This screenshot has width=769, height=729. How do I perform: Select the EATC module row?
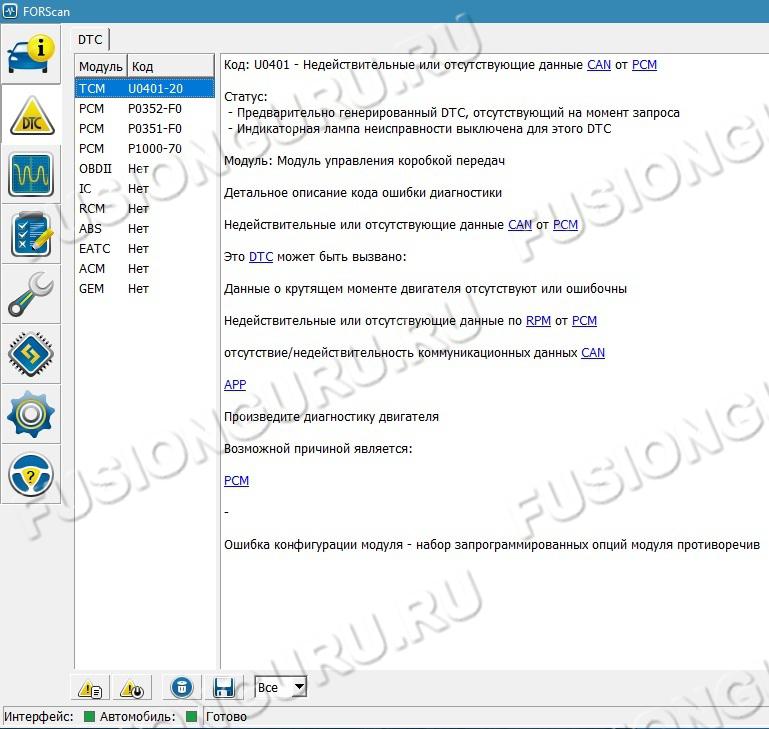(x=145, y=249)
